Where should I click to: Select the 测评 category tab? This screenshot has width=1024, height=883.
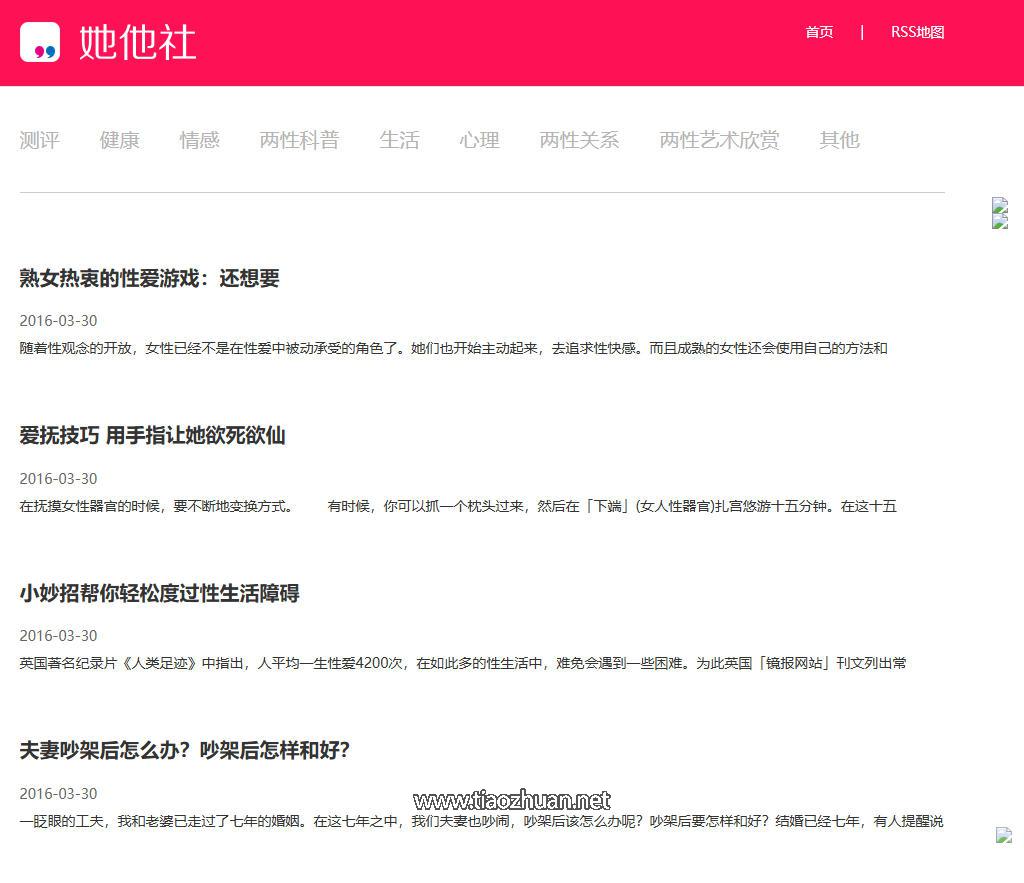pyautogui.click(x=39, y=140)
